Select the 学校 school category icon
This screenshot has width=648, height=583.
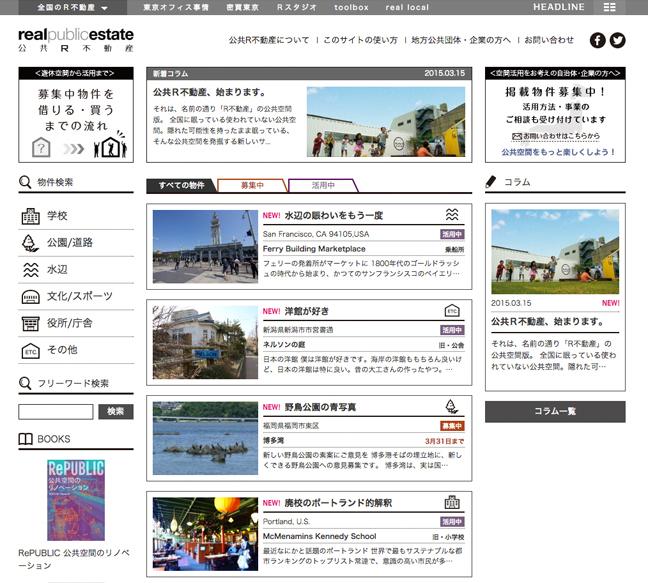pos(31,216)
